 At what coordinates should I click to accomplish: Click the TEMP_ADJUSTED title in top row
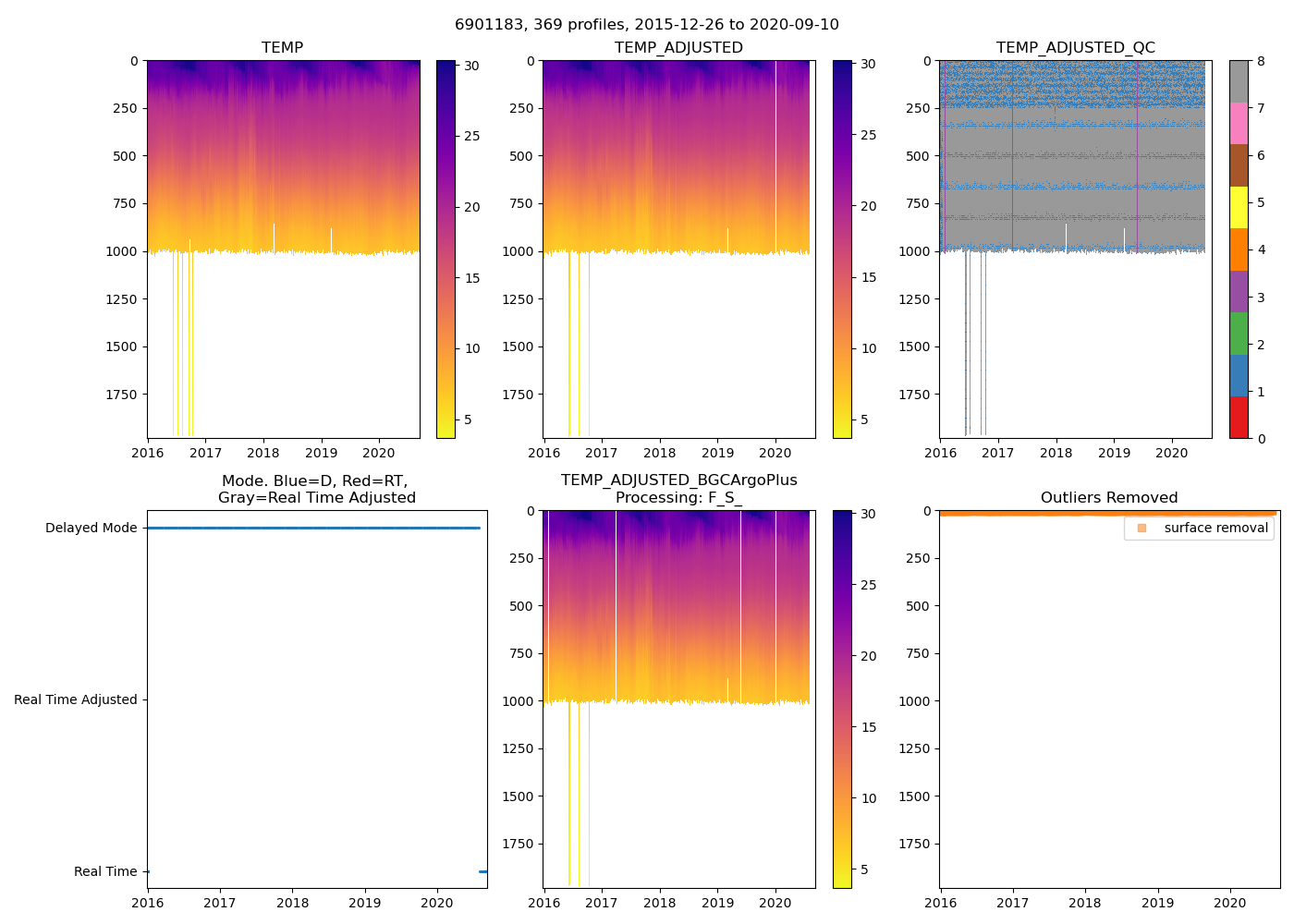pyautogui.click(x=678, y=48)
